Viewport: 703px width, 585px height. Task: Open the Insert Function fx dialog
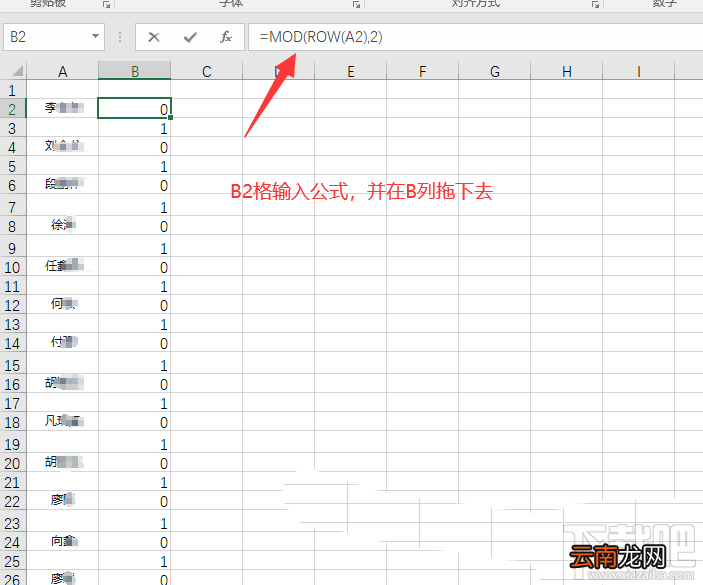(x=226, y=37)
